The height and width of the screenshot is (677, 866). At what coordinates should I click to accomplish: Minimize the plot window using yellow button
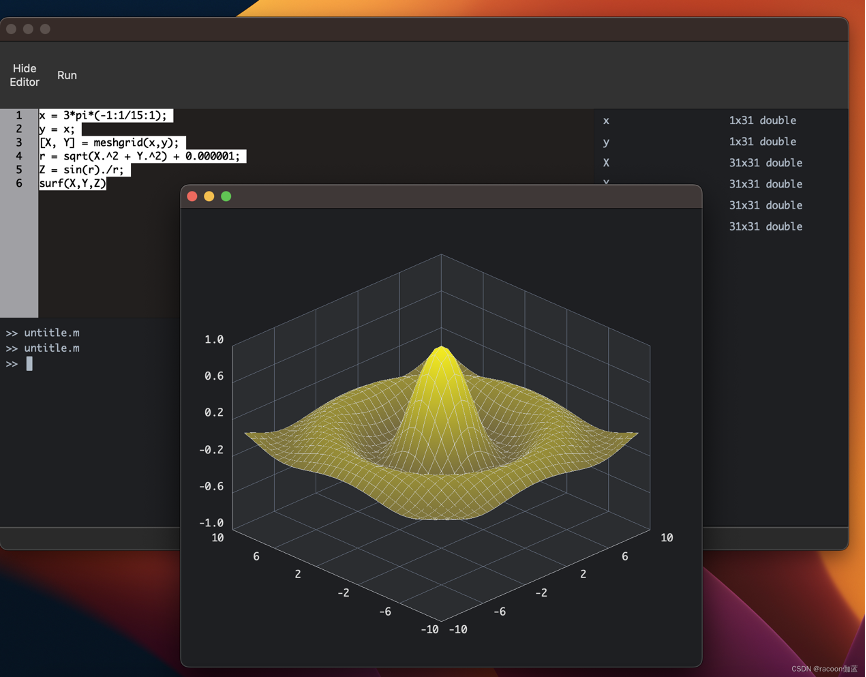pyautogui.click(x=209, y=196)
